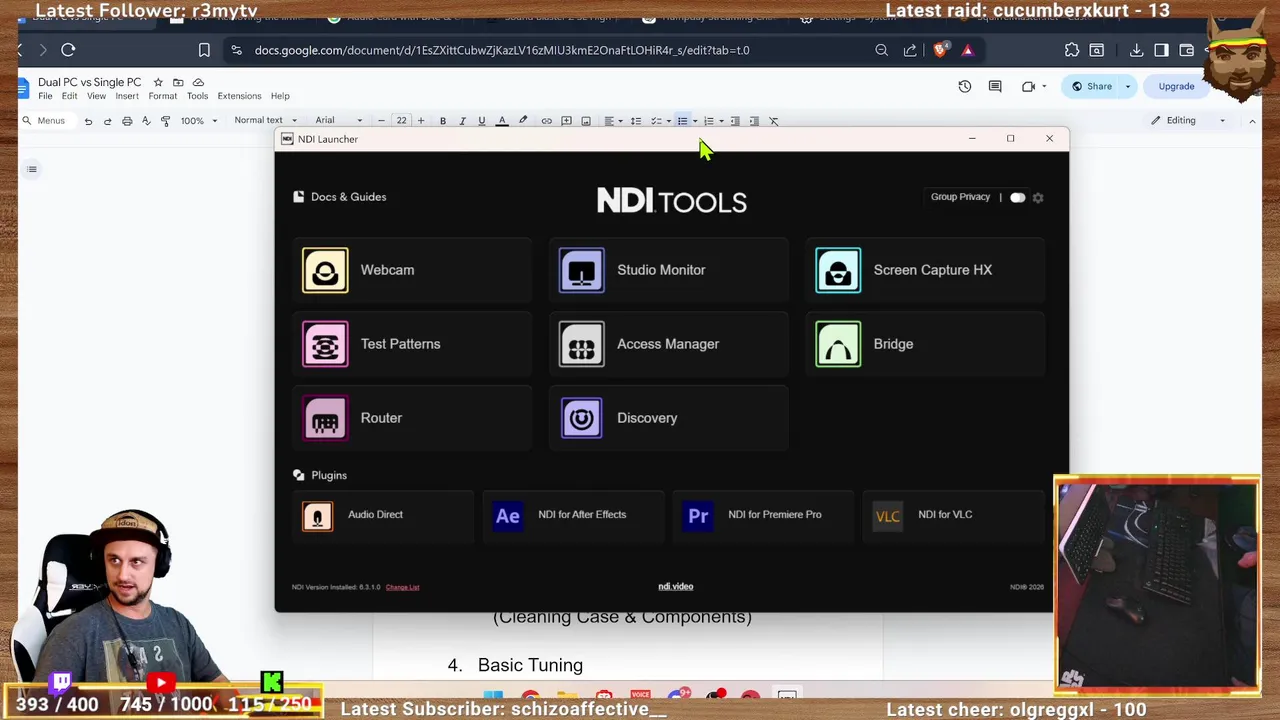The width and height of the screenshot is (1280, 720).
Task: Redo the last action in Docs
Action: (x=107, y=121)
